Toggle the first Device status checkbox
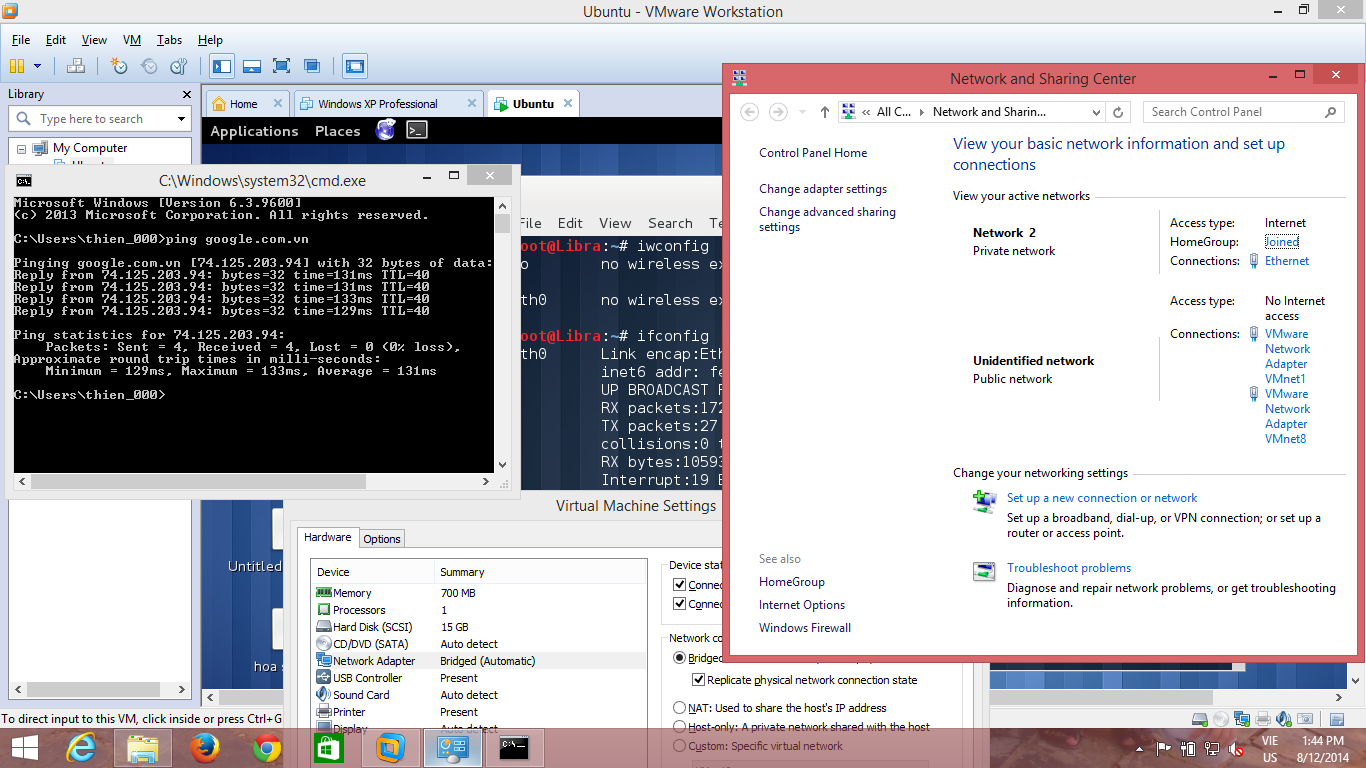 pos(679,585)
